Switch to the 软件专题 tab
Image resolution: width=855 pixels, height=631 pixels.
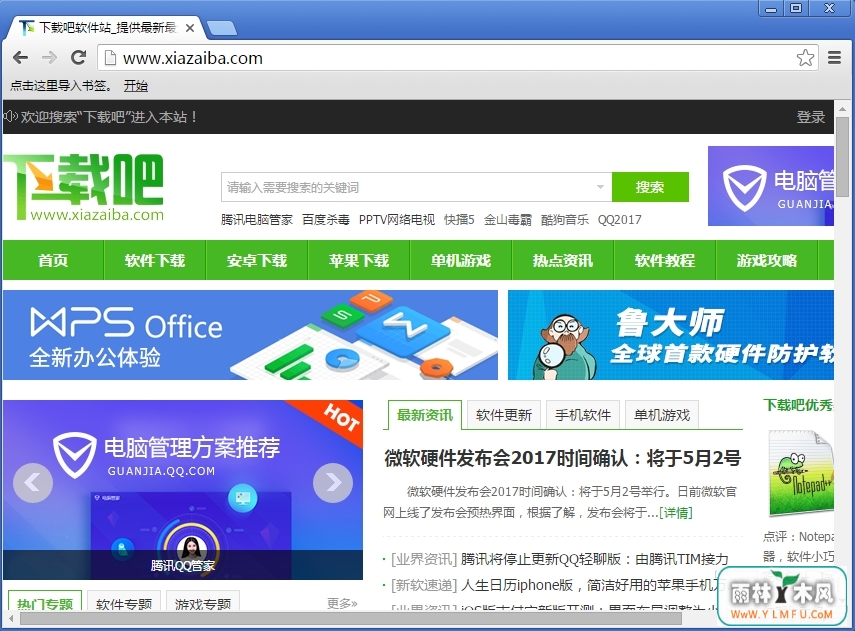[124, 601]
